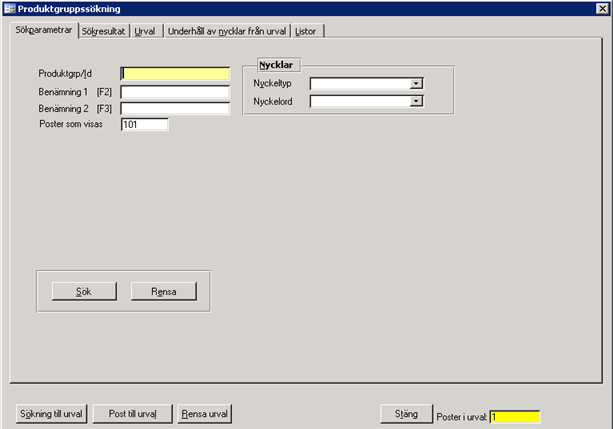The width and height of the screenshot is (613, 429).
Task: Go to Underhåll av nycklar från urval tab
Action: point(227,31)
